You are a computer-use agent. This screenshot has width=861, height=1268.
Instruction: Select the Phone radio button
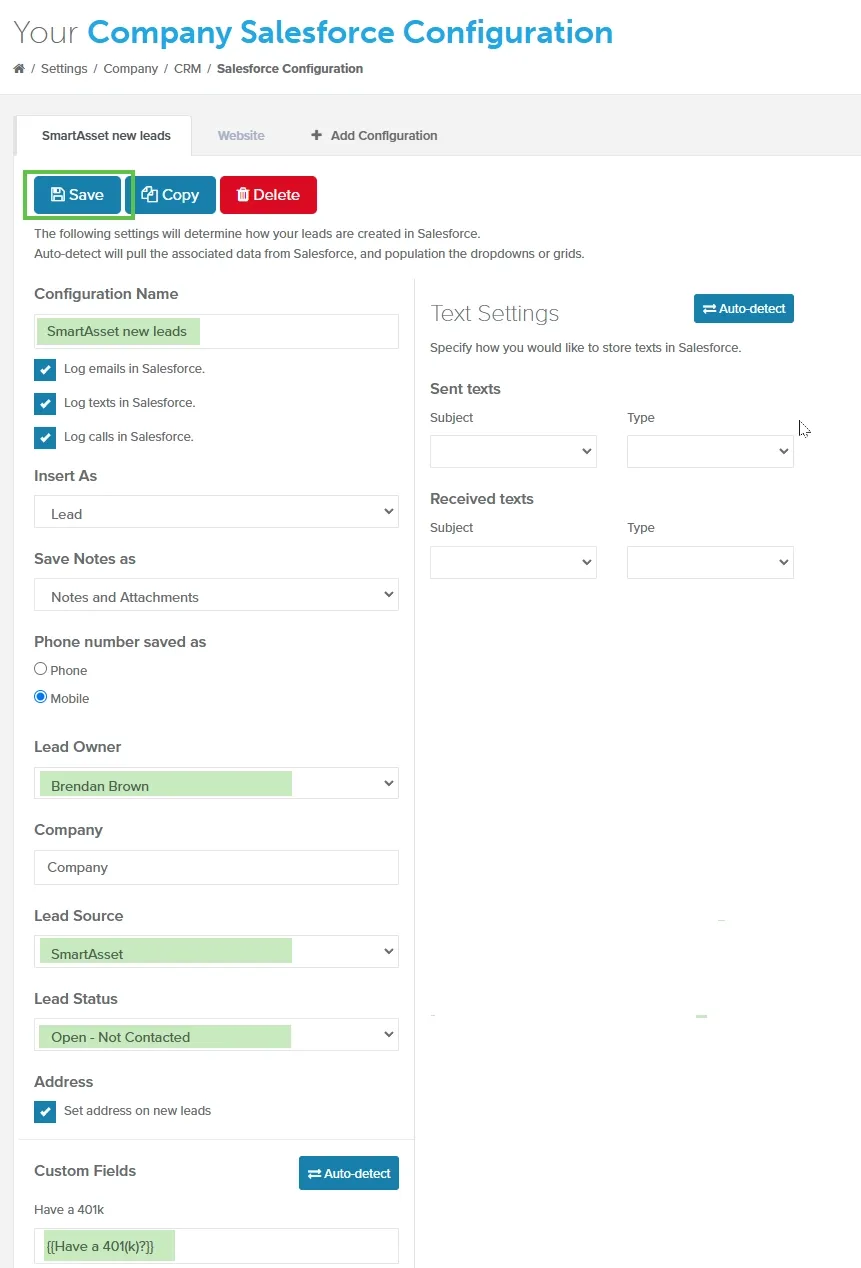click(x=41, y=669)
